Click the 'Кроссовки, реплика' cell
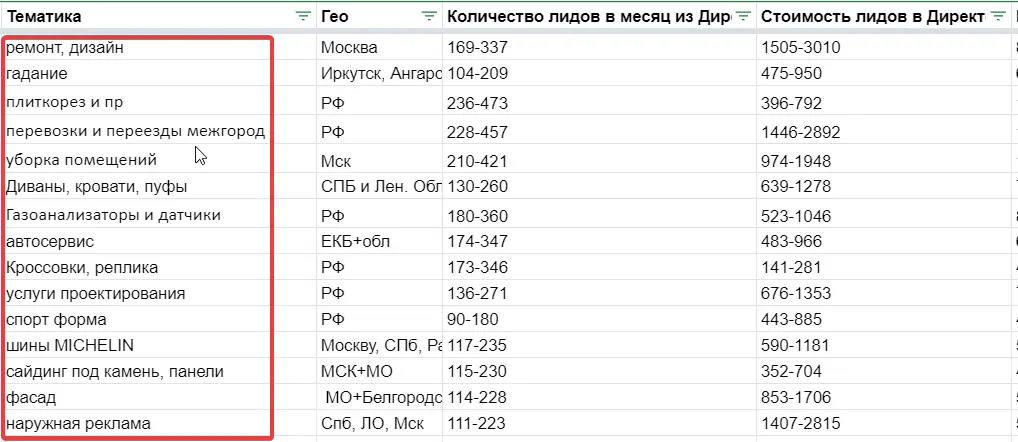The height and width of the screenshot is (442, 1018). (x=82, y=267)
